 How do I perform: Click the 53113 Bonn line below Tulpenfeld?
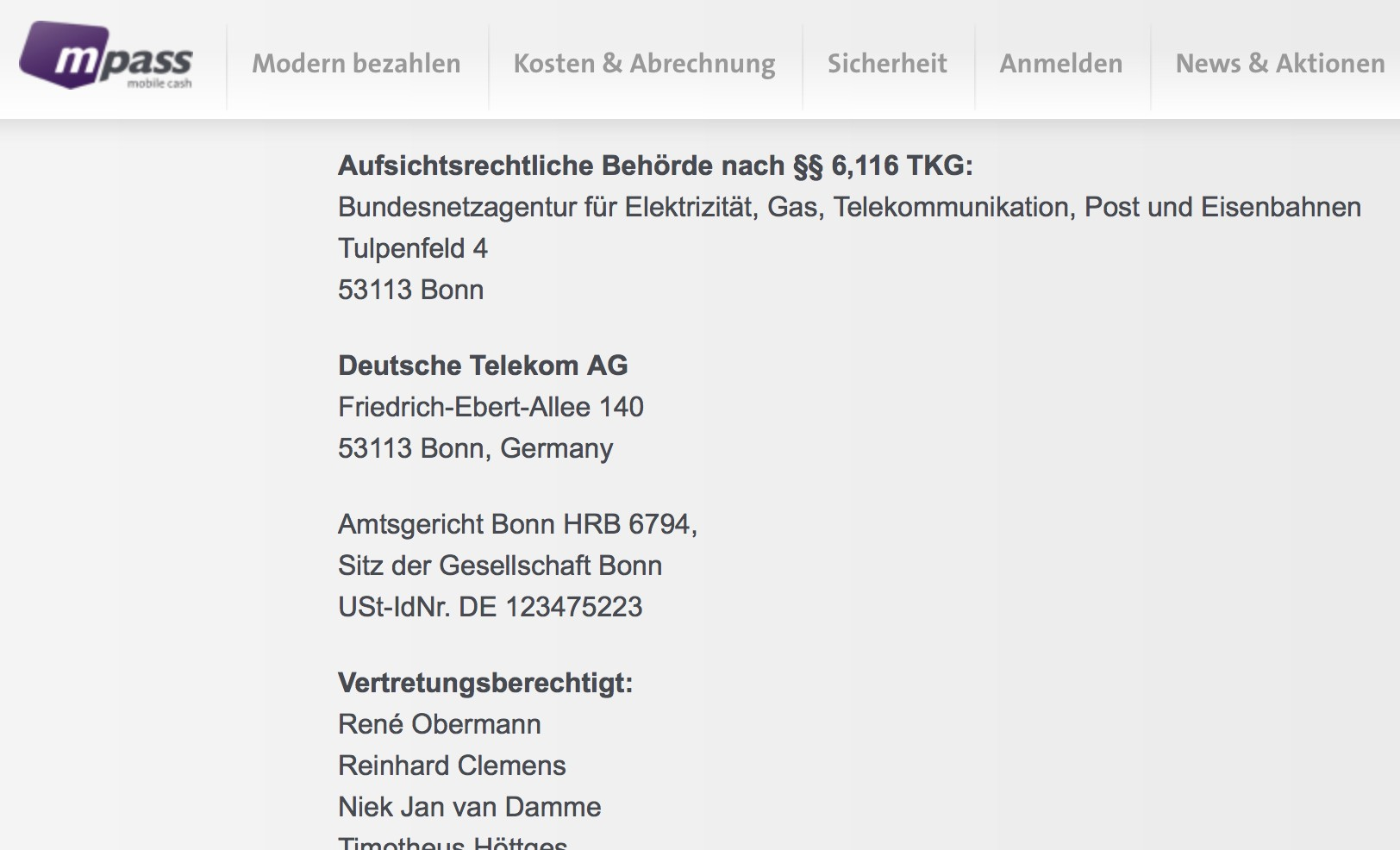[410, 290]
